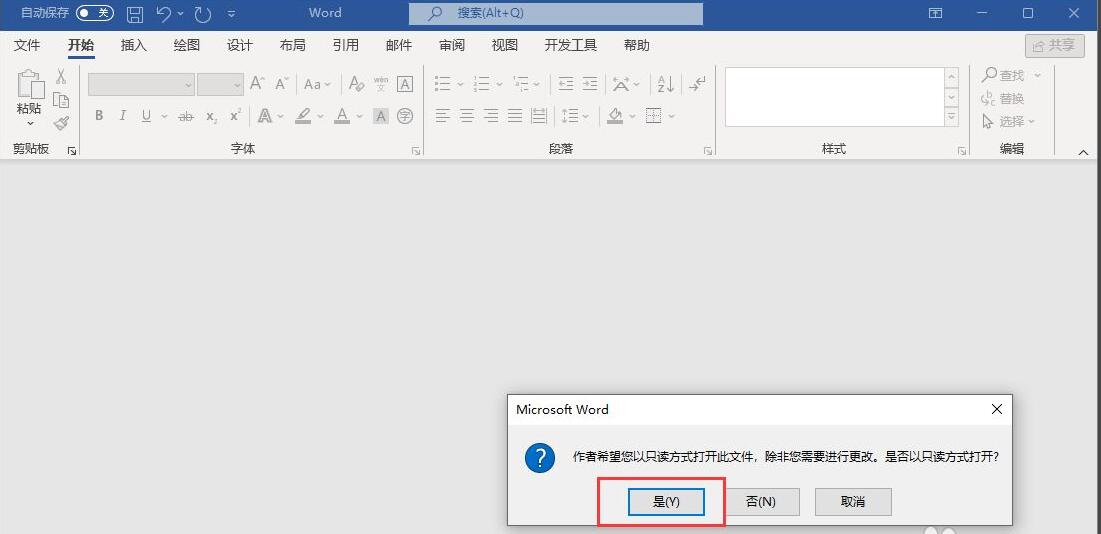Open the Borders dropdown arrow
The width and height of the screenshot is (1101, 534).
[x=672, y=116]
